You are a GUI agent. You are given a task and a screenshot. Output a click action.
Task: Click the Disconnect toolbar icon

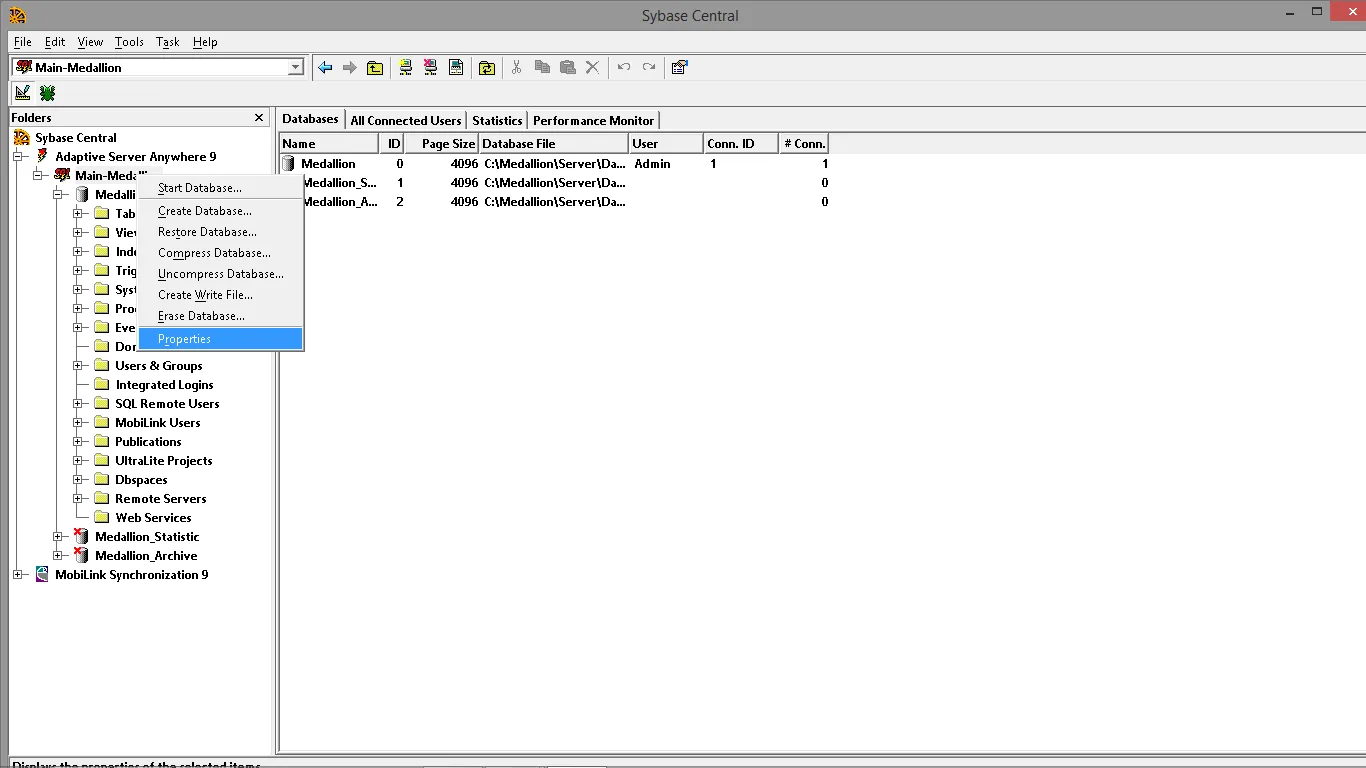(430, 68)
